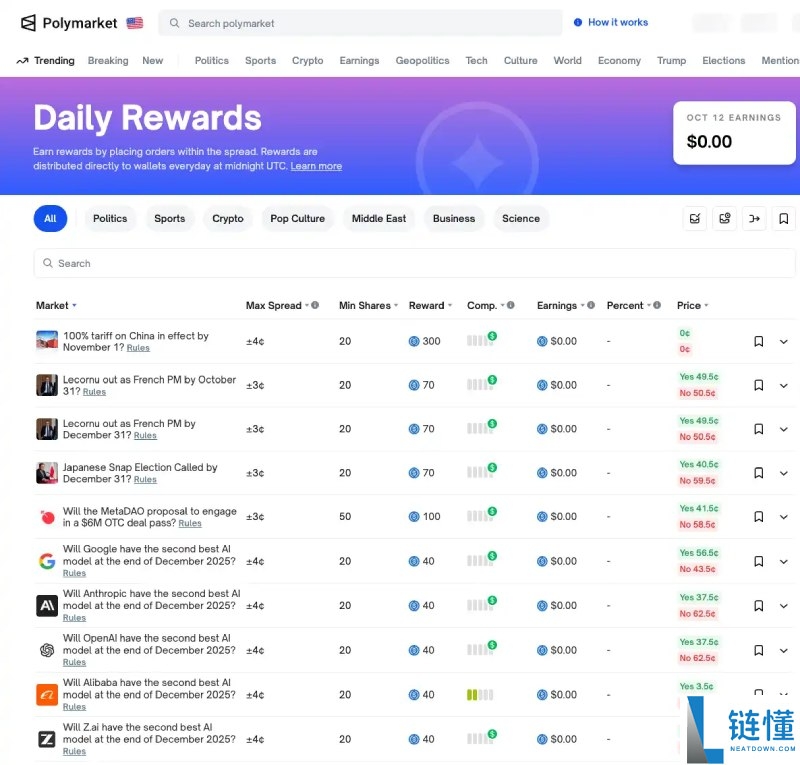Sort by the Price column header
This screenshot has height=765, width=800.
[x=692, y=305]
